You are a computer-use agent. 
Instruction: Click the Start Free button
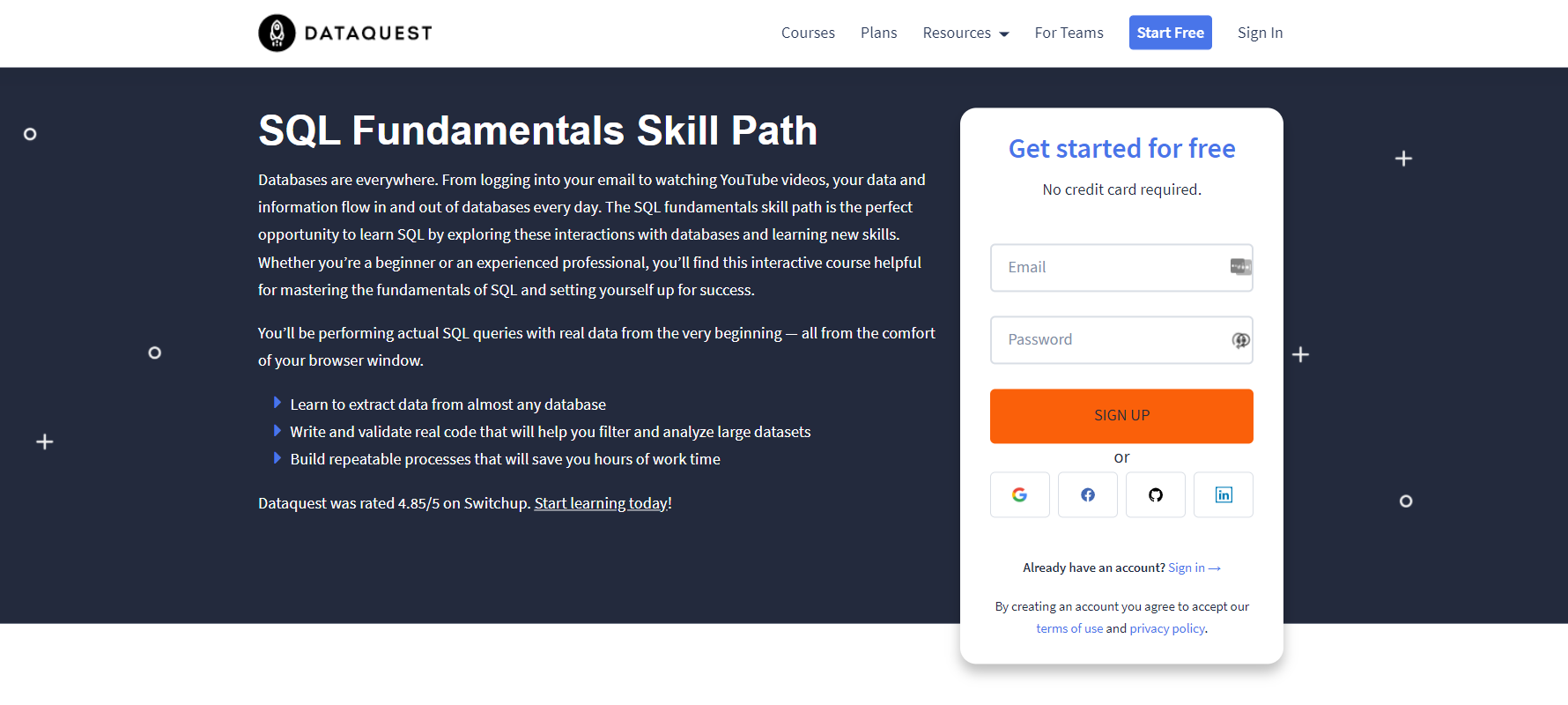pyautogui.click(x=1170, y=33)
